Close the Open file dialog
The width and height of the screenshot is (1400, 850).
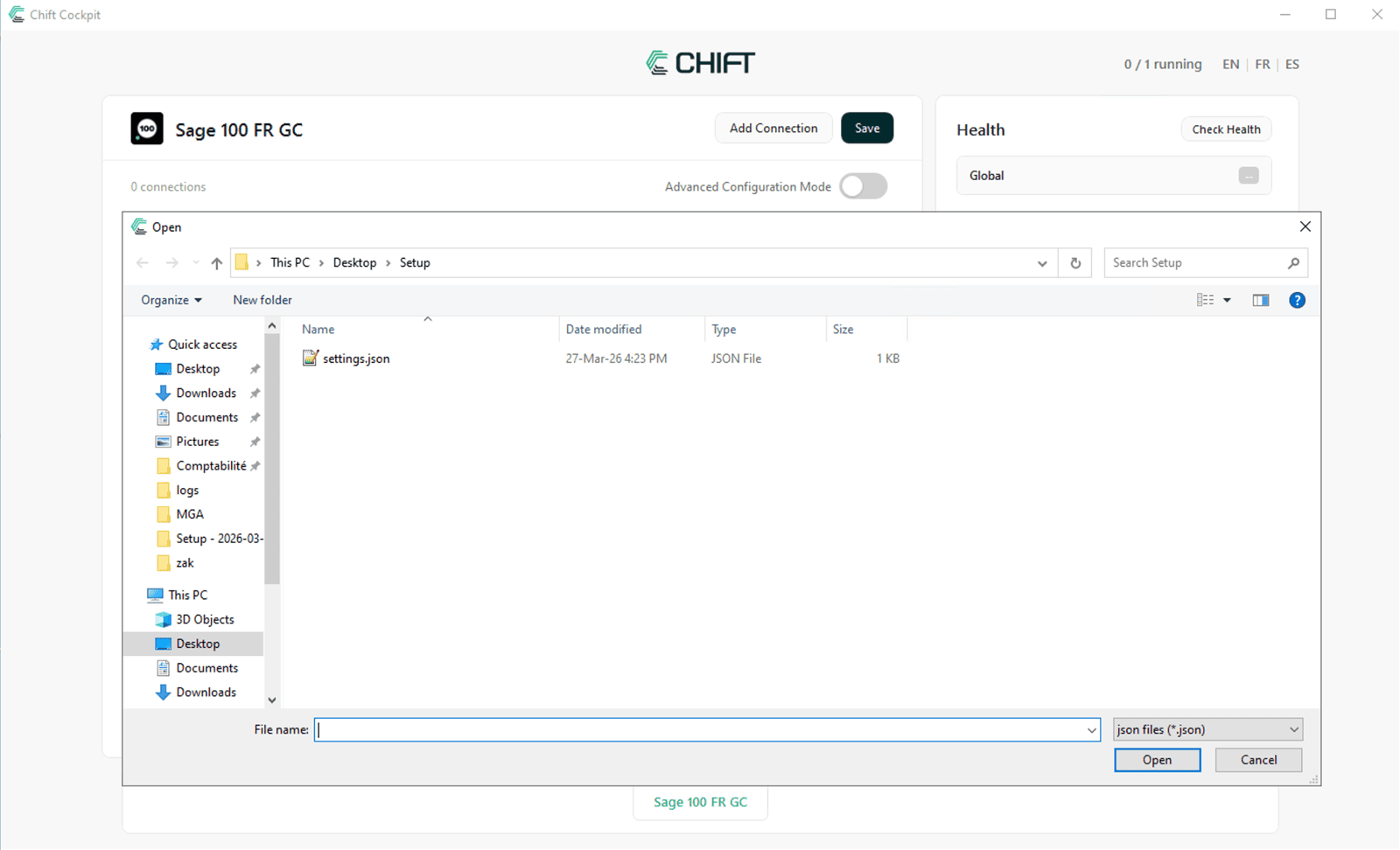[1305, 226]
